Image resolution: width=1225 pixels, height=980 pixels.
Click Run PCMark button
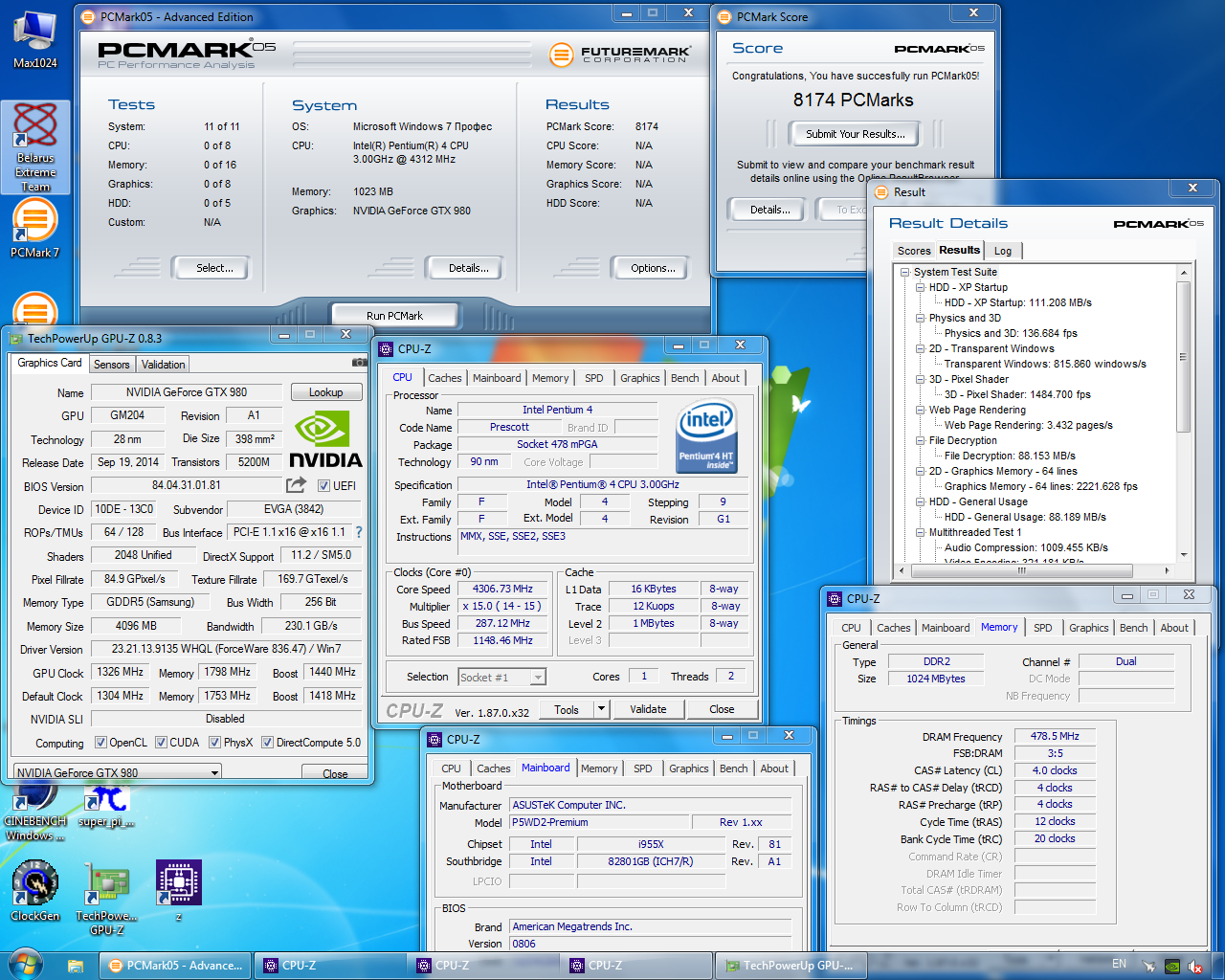click(x=394, y=316)
